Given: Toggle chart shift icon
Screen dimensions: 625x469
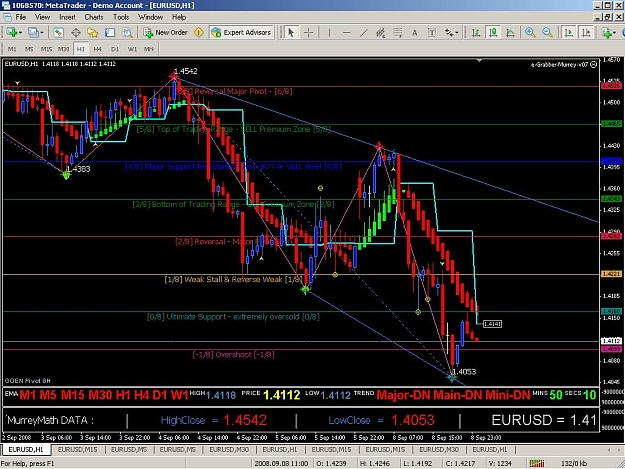Looking at the screenshot, I should (586, 32).
